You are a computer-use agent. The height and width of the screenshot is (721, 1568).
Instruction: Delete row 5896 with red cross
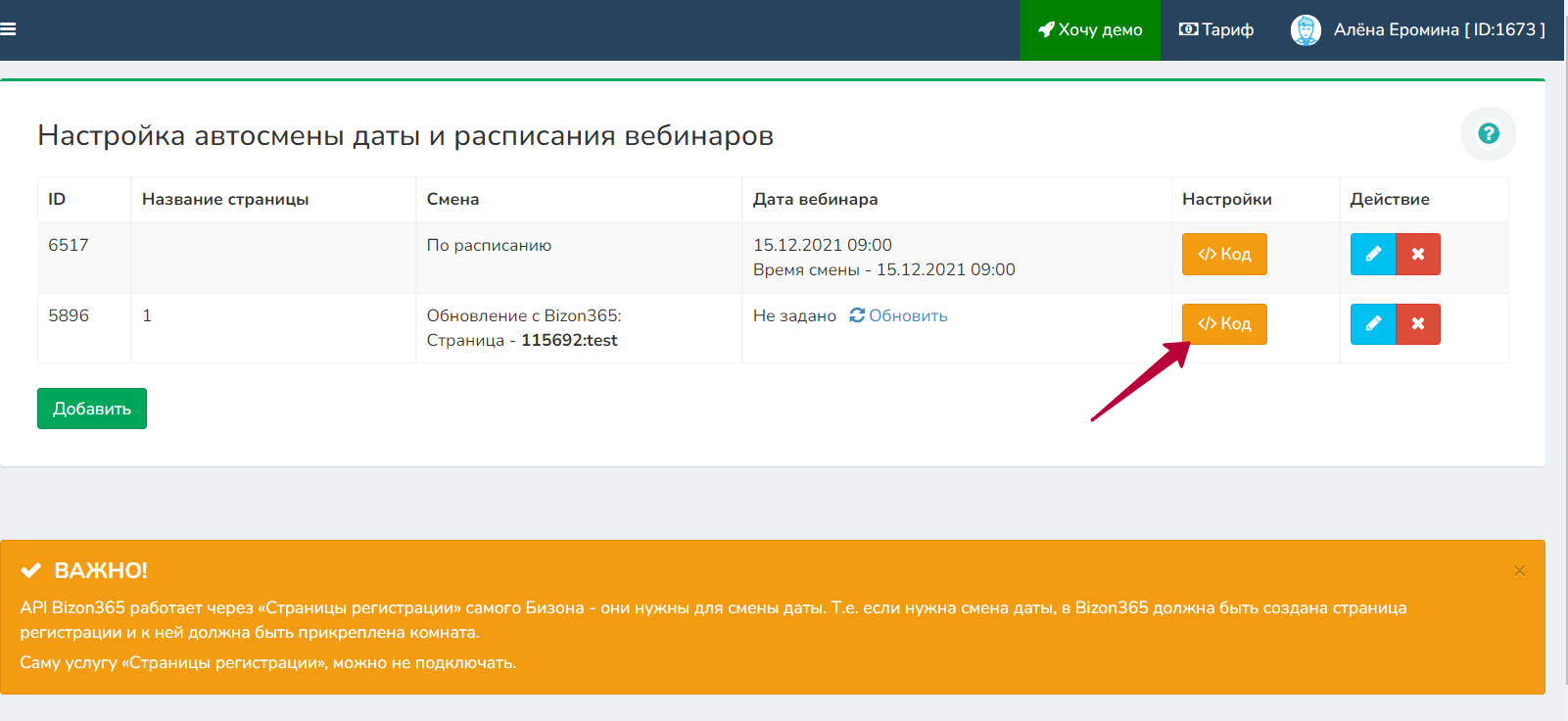[1417, 324]
